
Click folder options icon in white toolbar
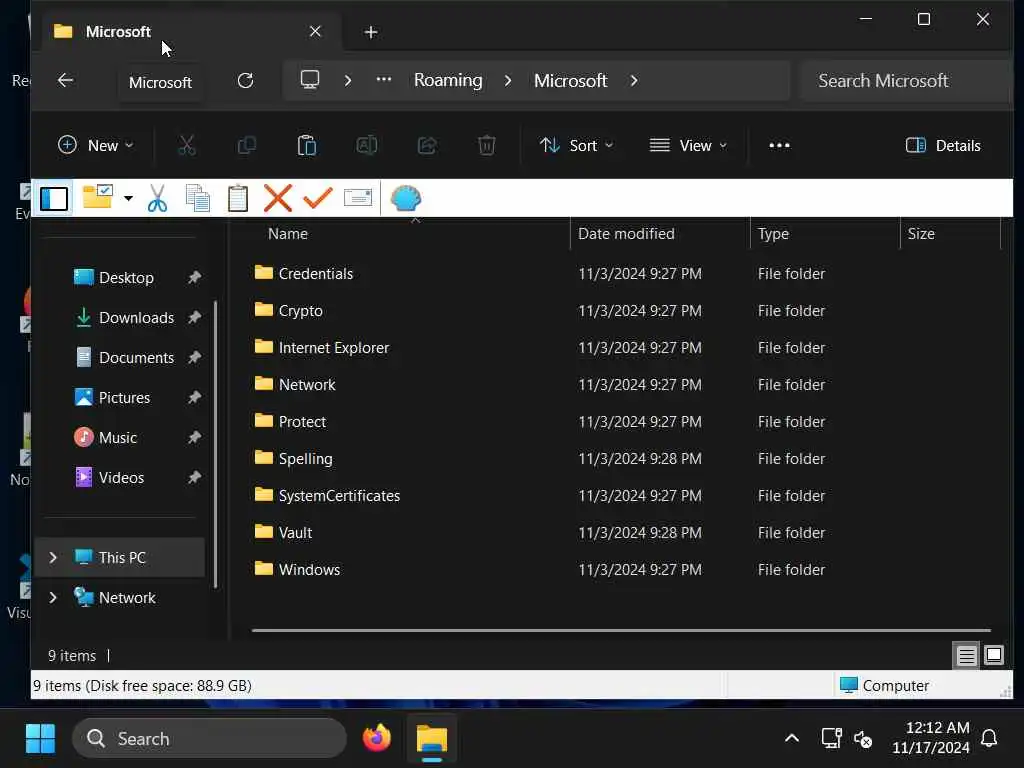(98, 197)
